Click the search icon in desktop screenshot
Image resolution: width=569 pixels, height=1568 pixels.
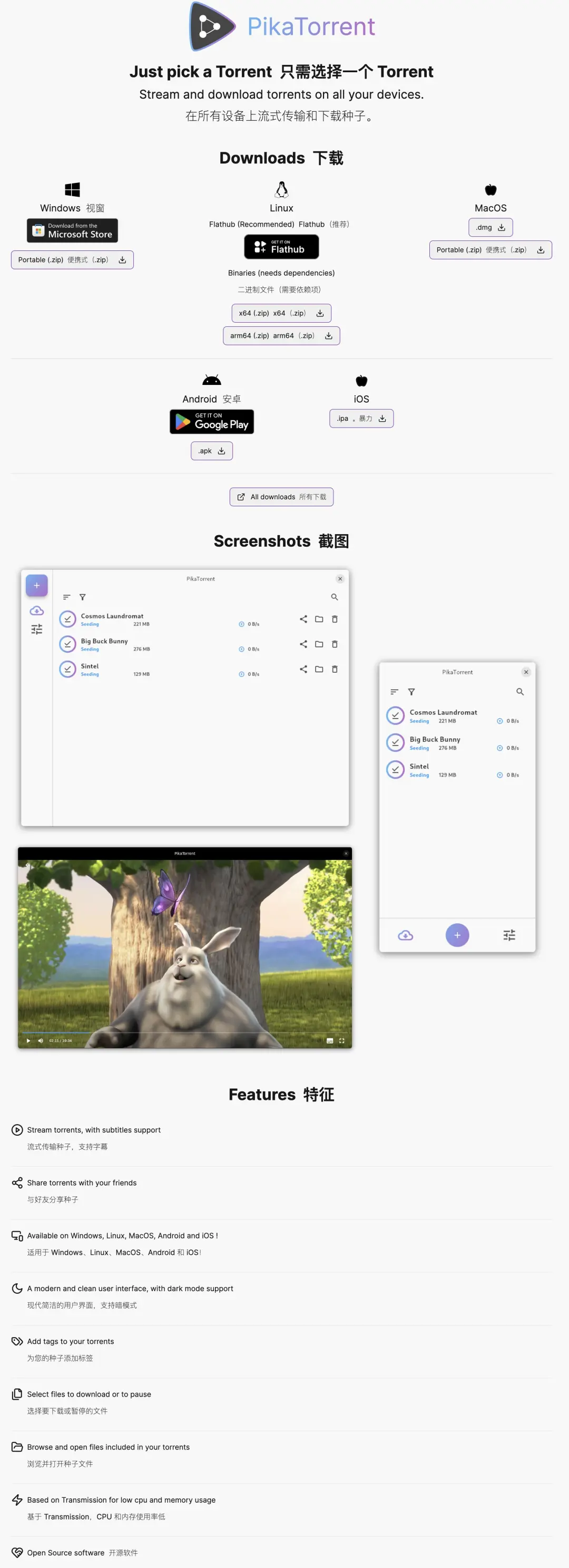coord(334,597)
